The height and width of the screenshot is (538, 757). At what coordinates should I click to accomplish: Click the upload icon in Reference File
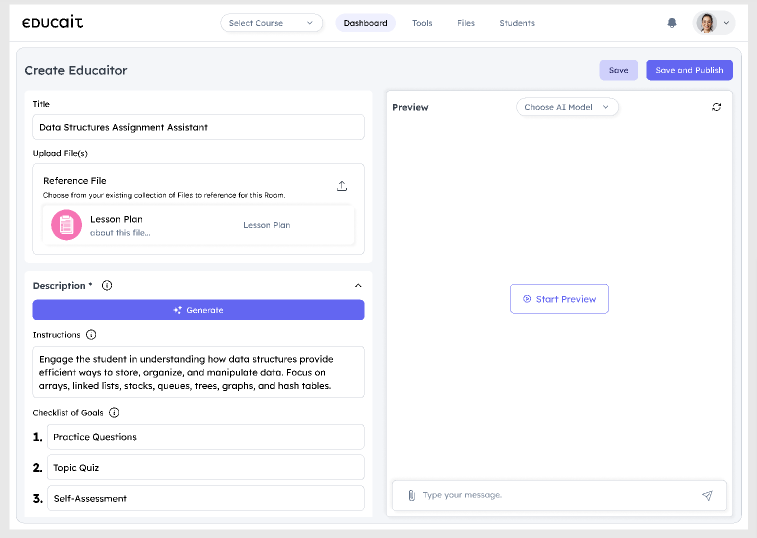click(x=342, y=186)
